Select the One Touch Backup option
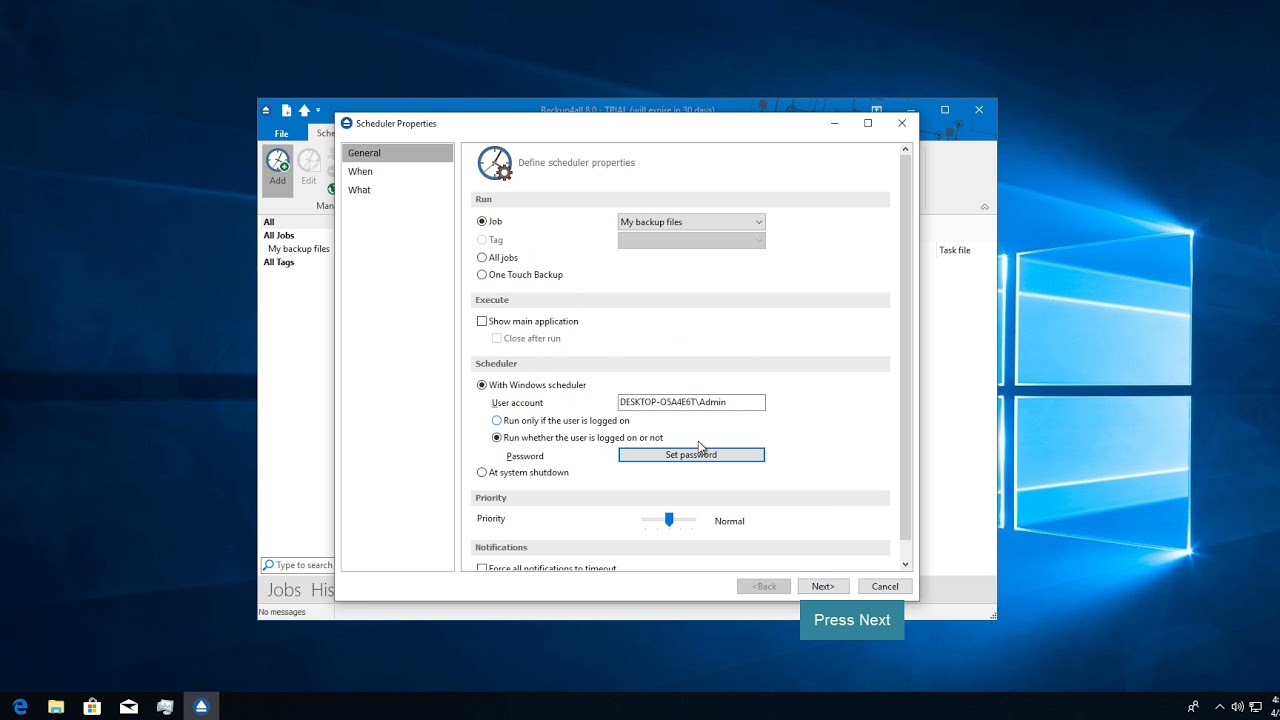Viewport: 1280px width, 720px height. pyautogui.click(x=482, y=274)
